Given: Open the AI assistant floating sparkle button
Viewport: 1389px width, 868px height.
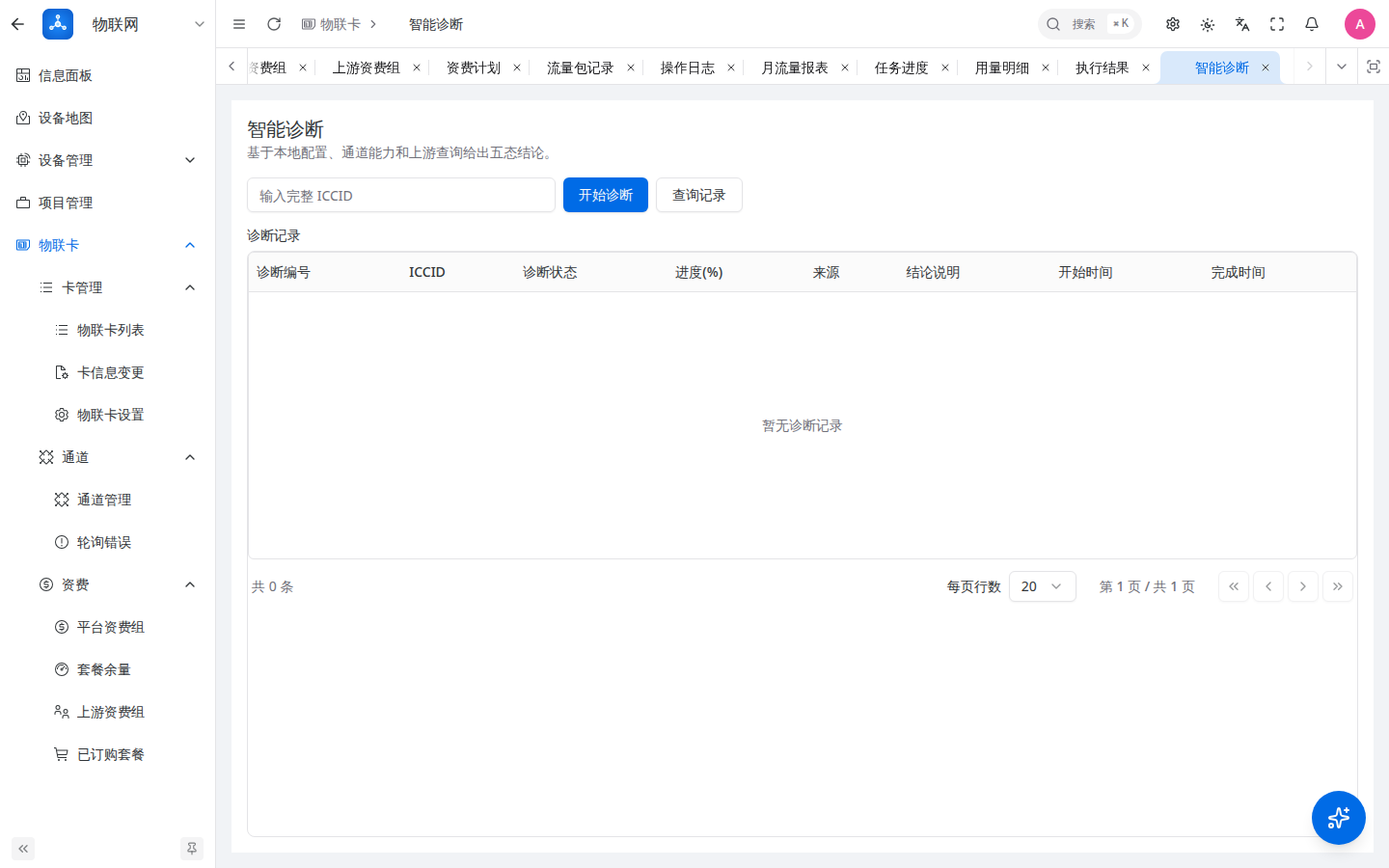Looking at the screenshot, I should click(1339, 818).
